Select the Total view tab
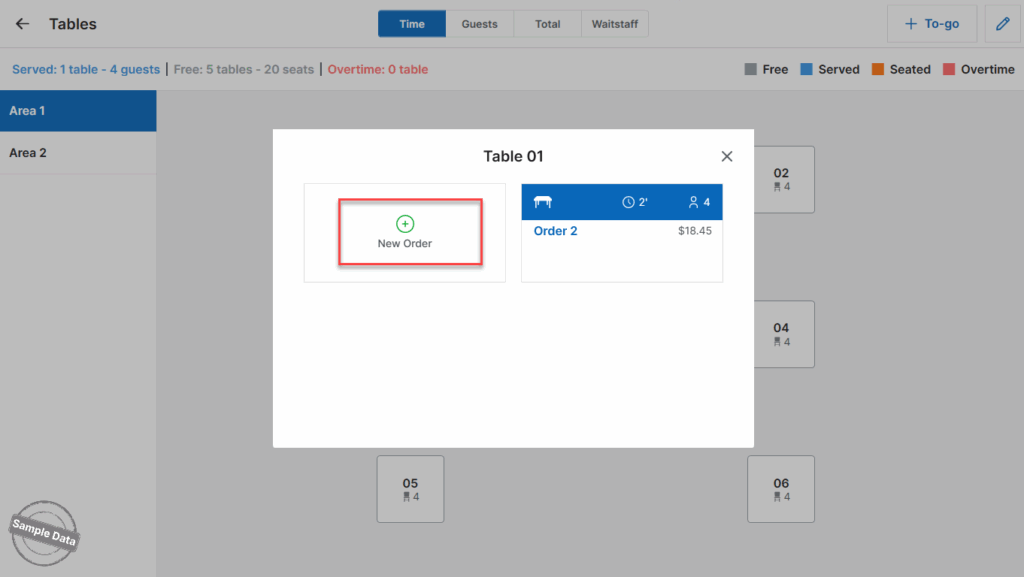 pos(547,24)
